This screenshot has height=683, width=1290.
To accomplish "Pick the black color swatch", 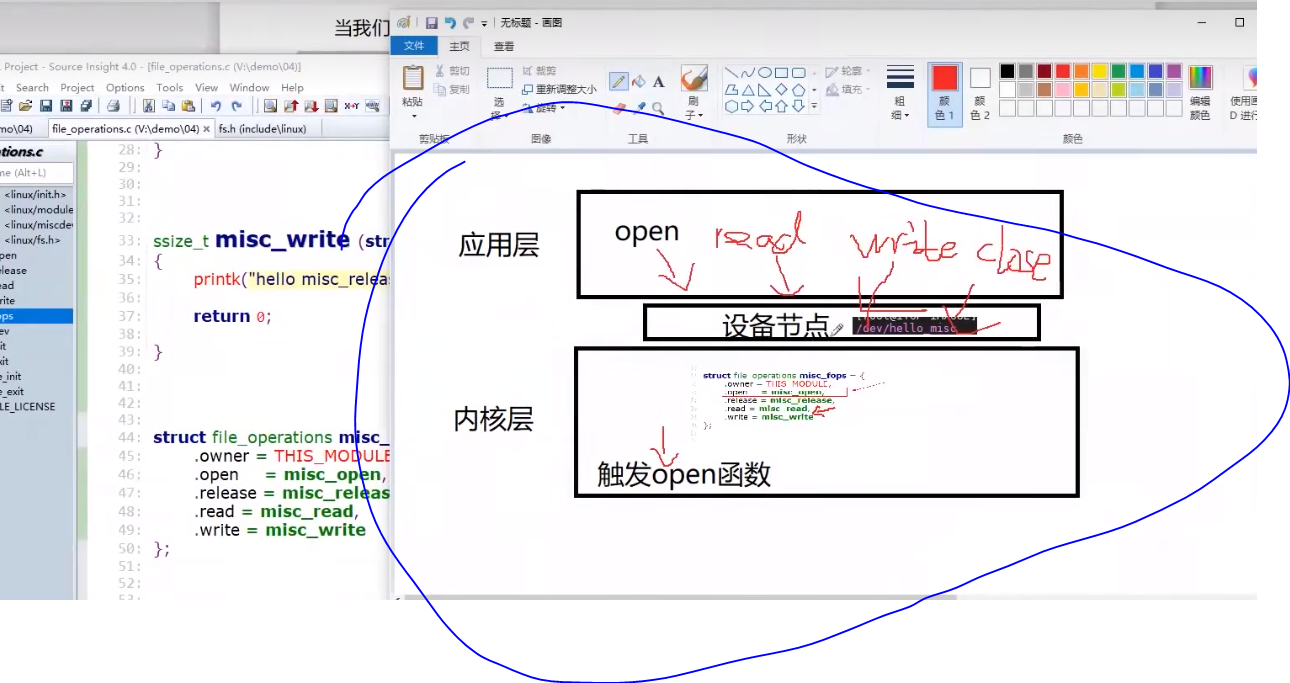I will tap(1007, 71).
